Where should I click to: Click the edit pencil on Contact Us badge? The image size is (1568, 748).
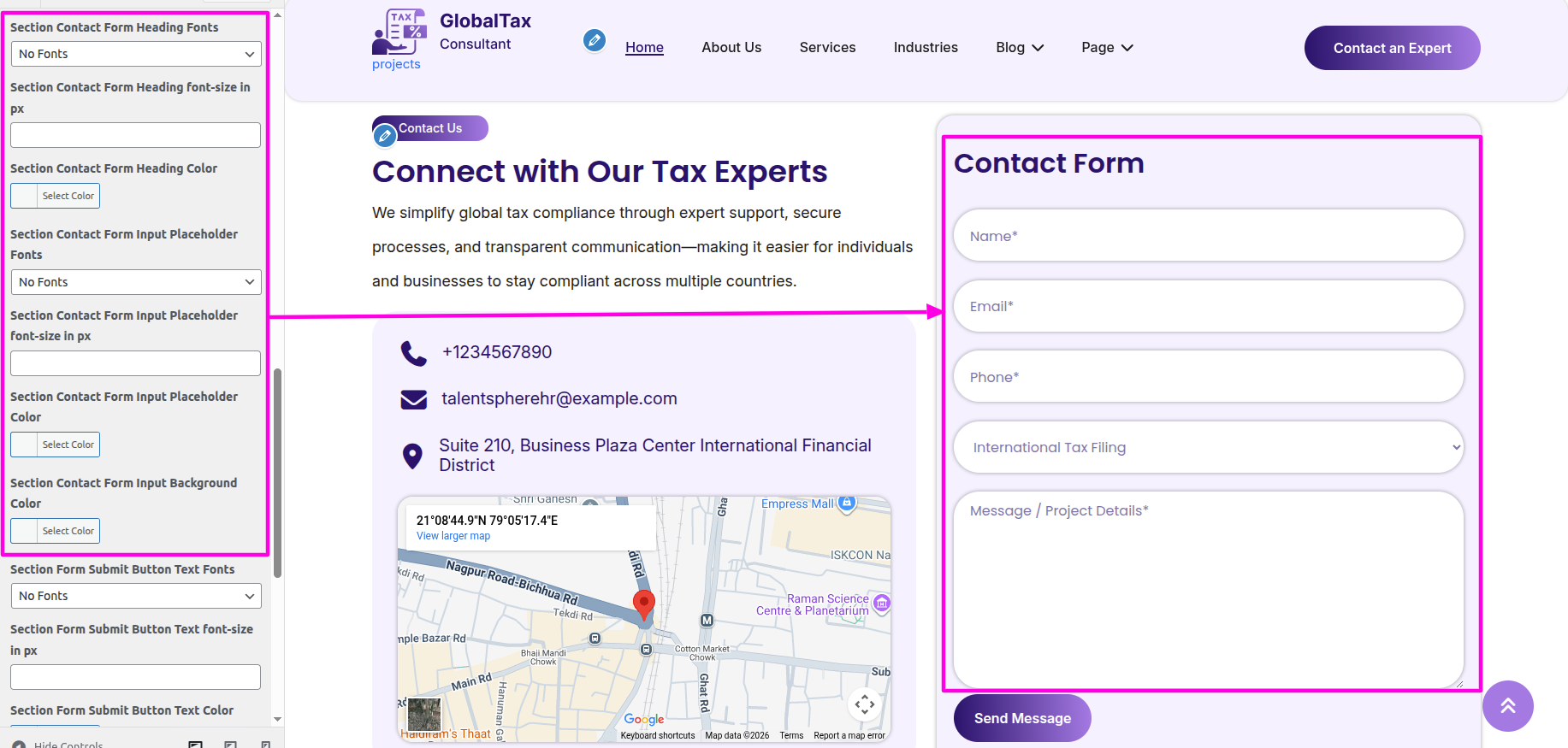pos(385,135)
